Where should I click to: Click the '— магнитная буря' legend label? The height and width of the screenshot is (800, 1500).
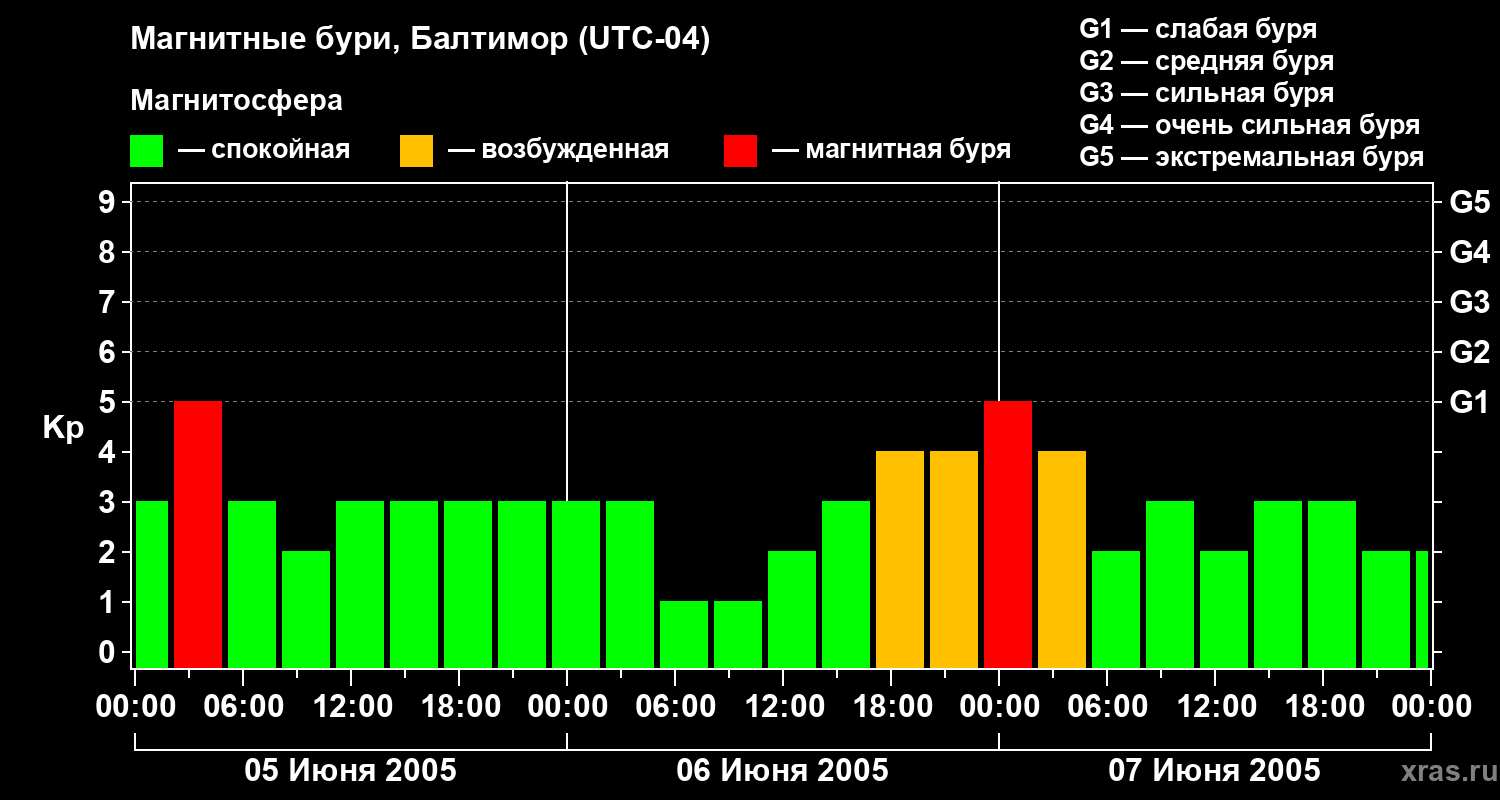[892, 150]
